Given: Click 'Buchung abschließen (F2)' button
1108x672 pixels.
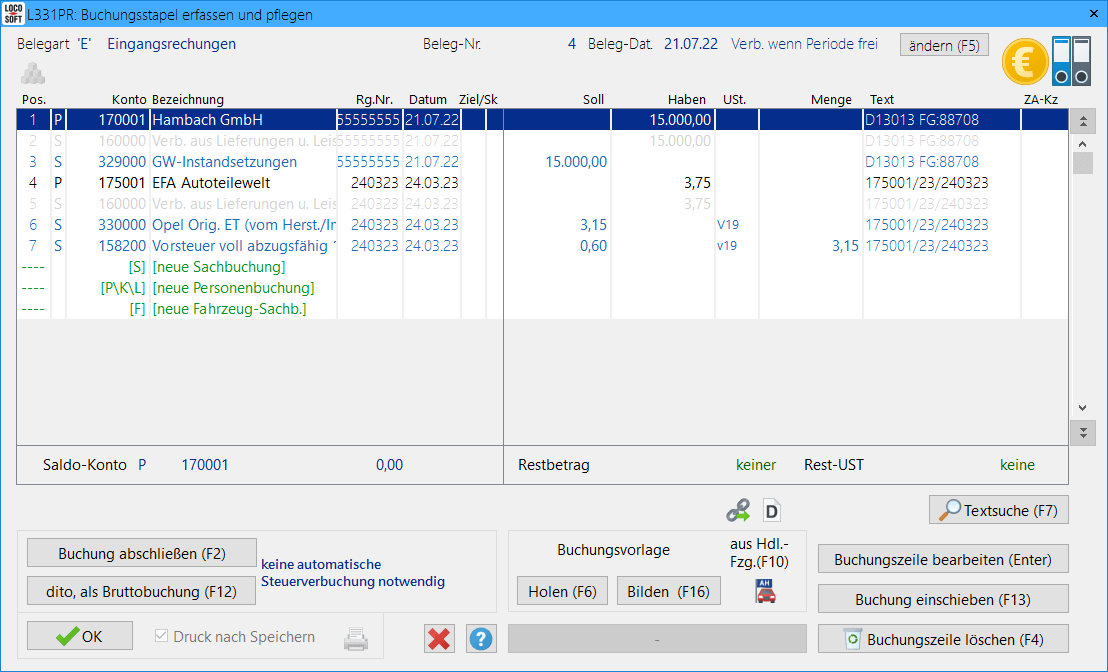Looking at the screenshot, I should click(142, 553).
